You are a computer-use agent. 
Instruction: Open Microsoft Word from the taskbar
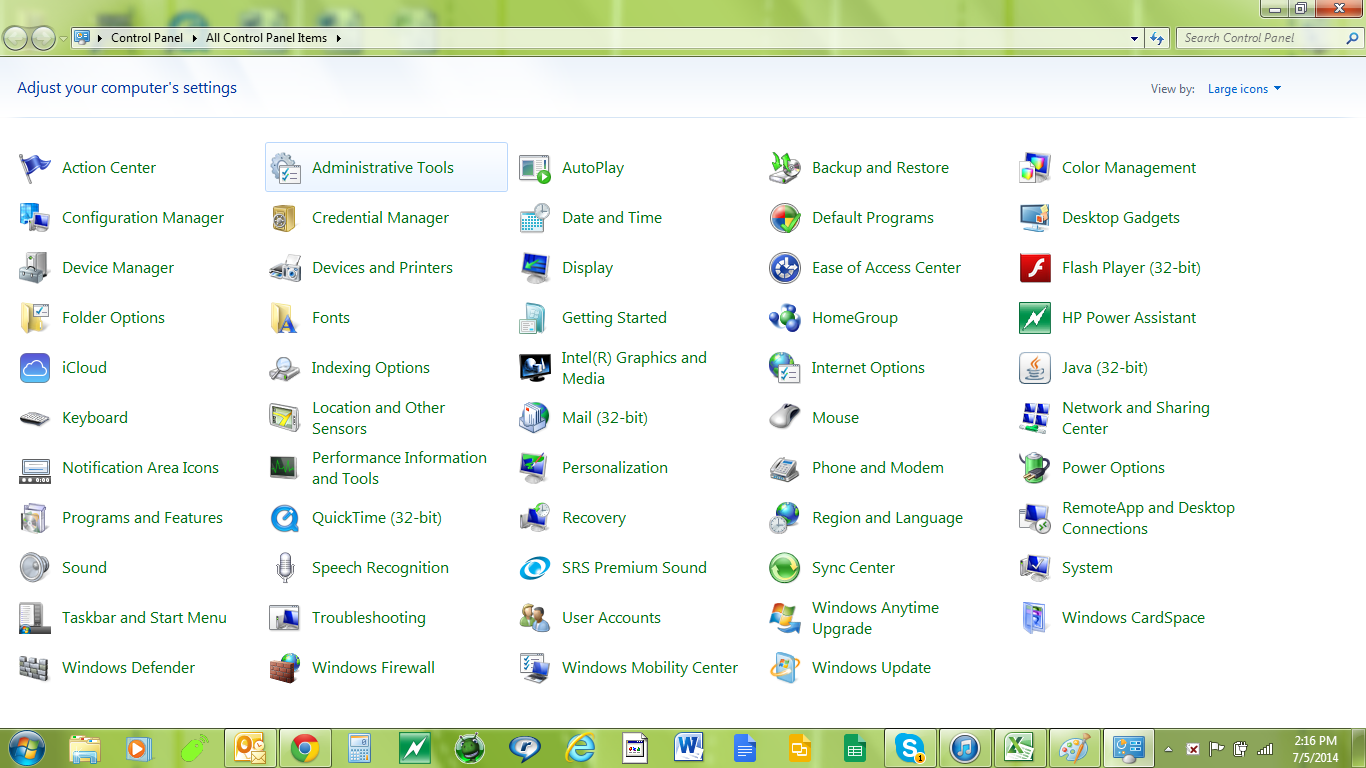click(x=689, y=748)
